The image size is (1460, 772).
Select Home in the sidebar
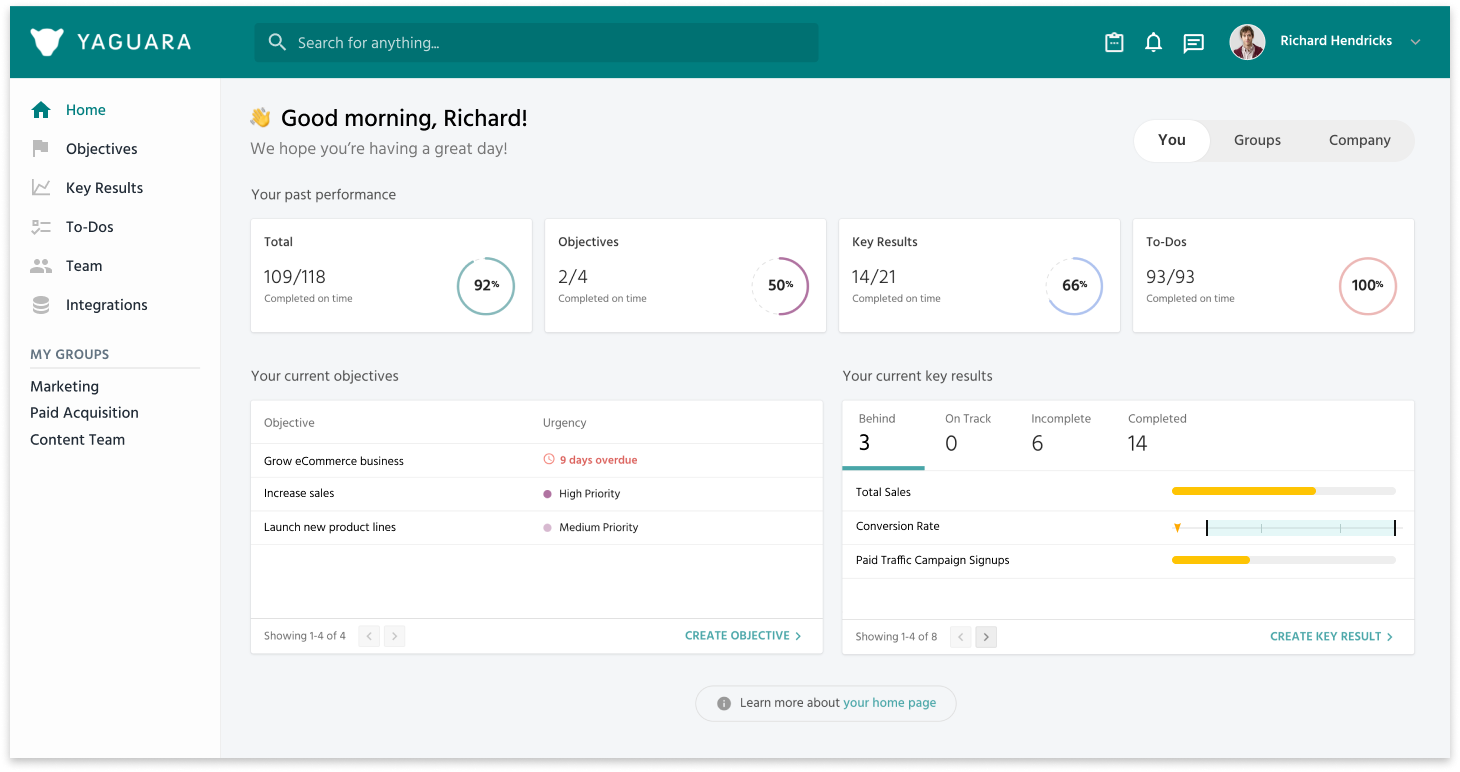tap(86, 110)
